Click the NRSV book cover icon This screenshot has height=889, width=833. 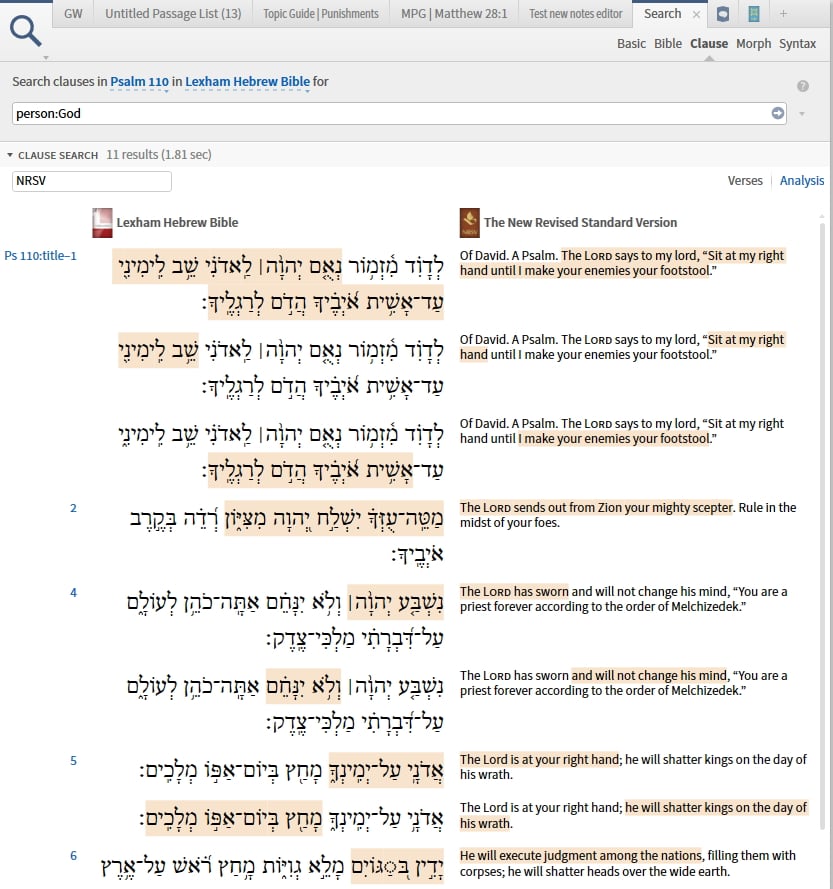click(x=470, y=223)
